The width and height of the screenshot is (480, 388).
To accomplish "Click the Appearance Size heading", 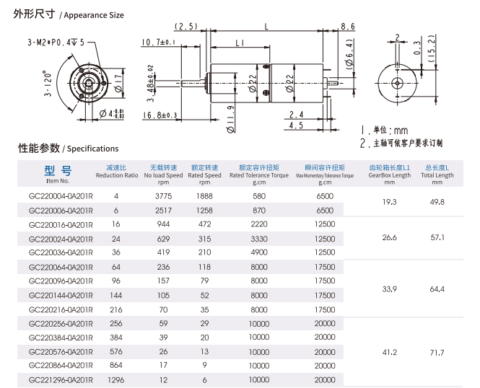I will click(x=69, y=15).
